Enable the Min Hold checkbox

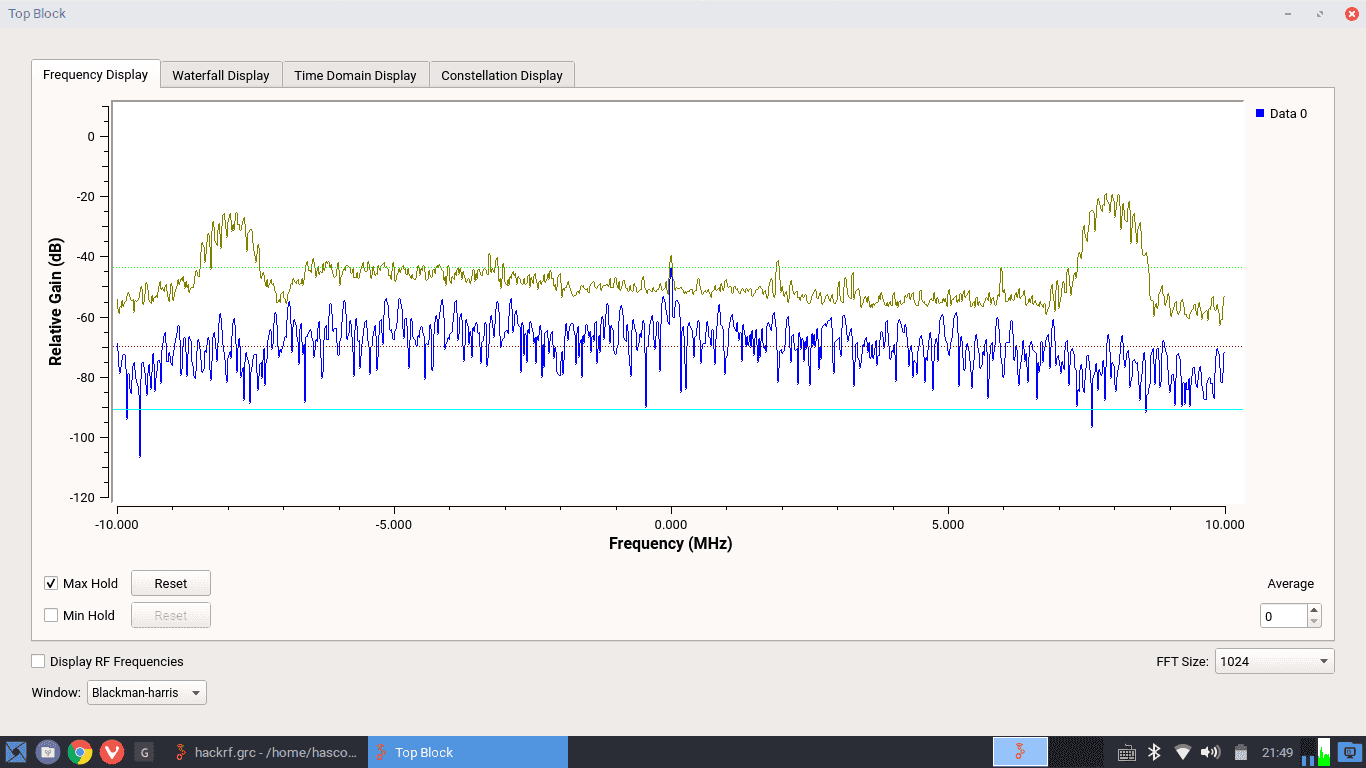tap(51, 616)
